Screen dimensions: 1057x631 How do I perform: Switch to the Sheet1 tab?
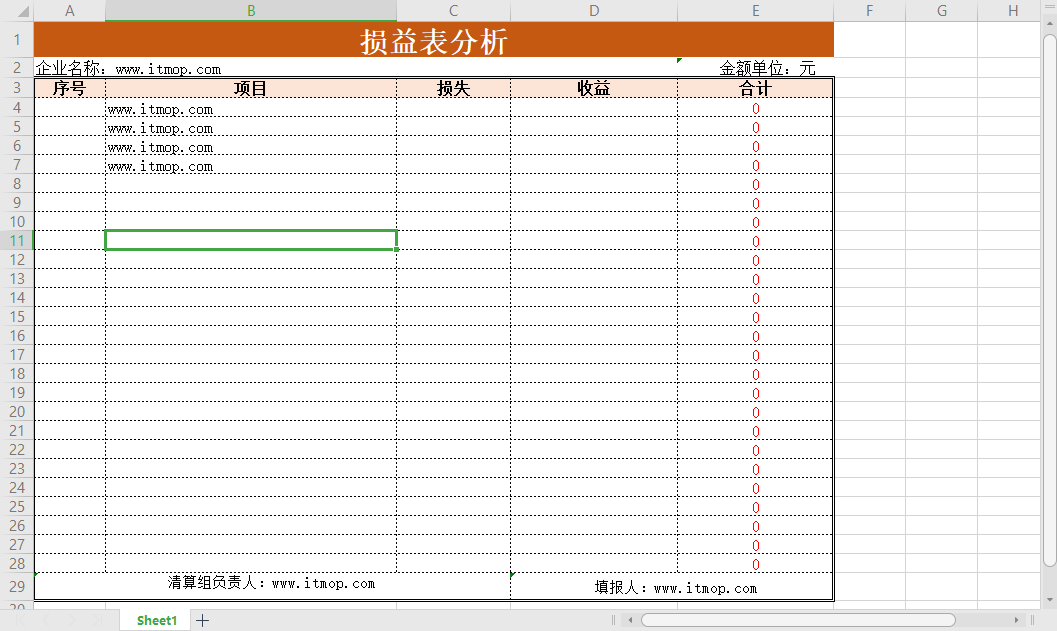tap(156, 620)
